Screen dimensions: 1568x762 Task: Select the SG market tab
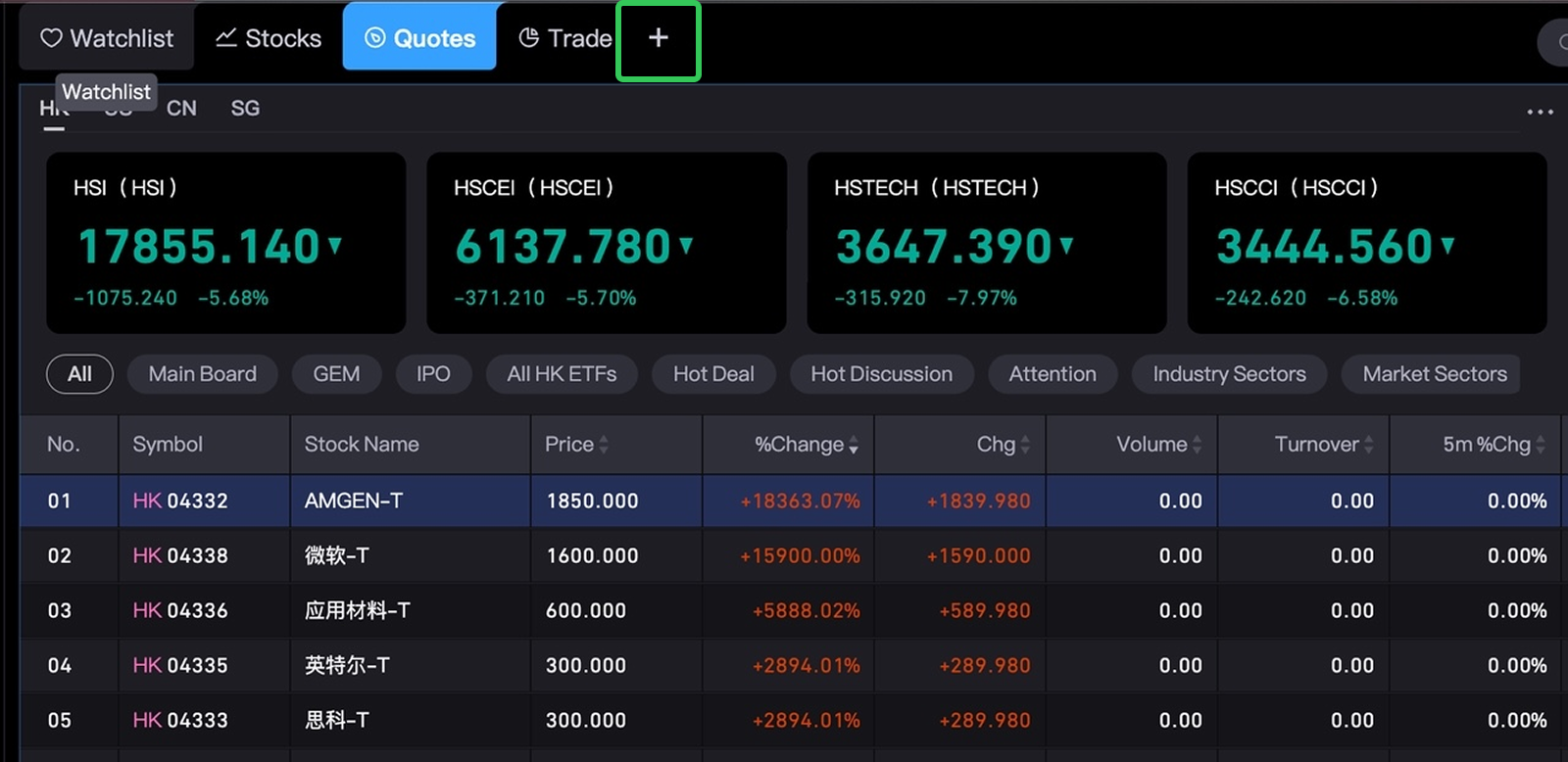pyautogui.click(x=245, y=109)
